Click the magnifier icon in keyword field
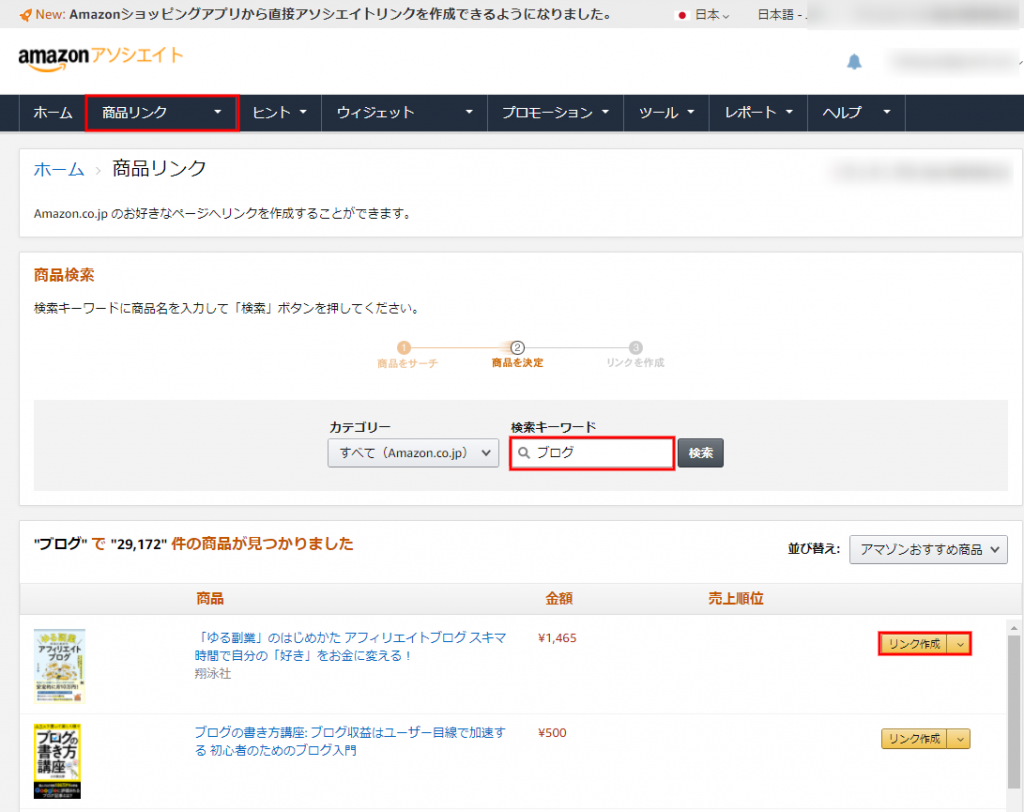 [524, 453]
